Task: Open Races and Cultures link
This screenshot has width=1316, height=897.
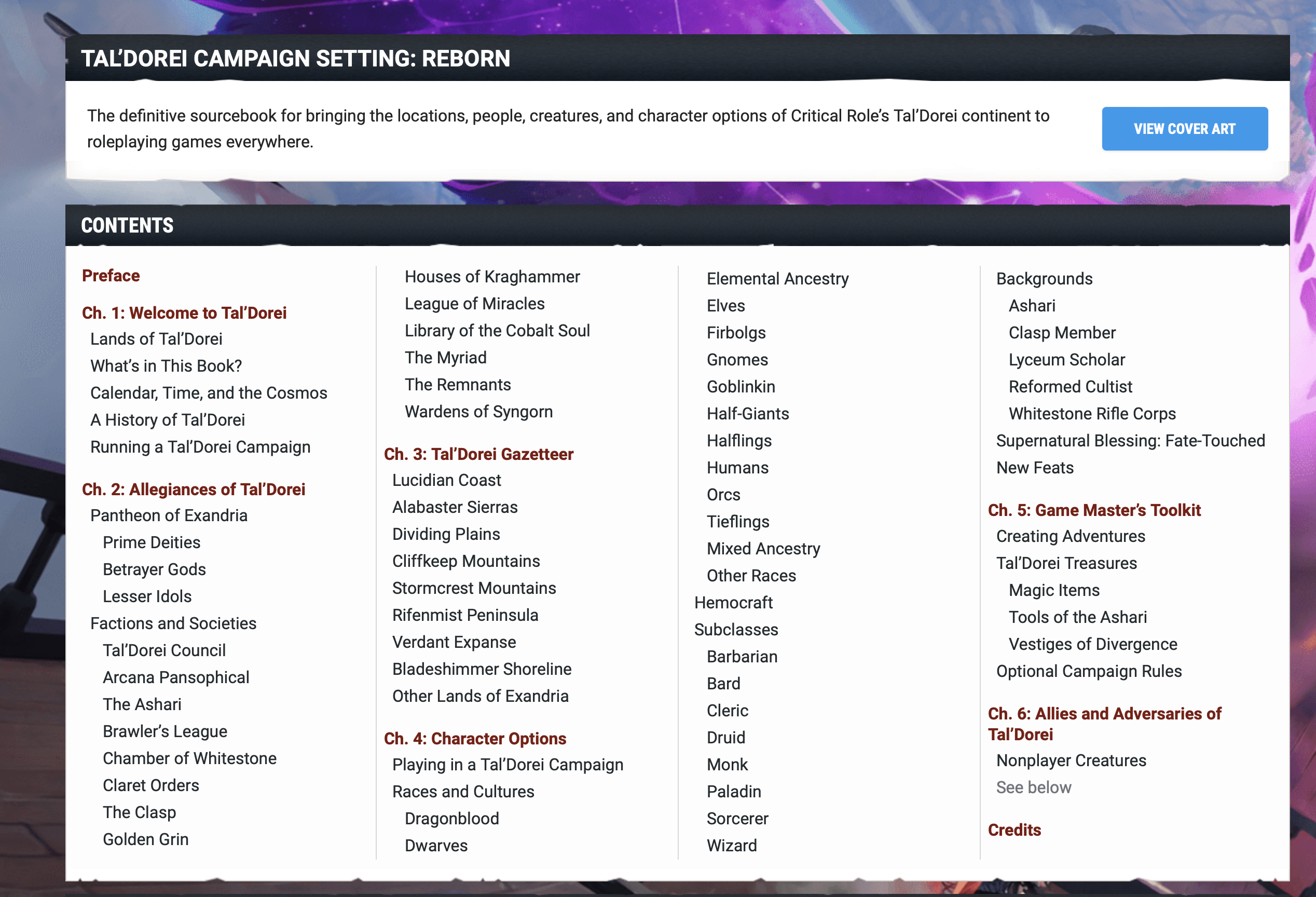Action: pos(463,792)
